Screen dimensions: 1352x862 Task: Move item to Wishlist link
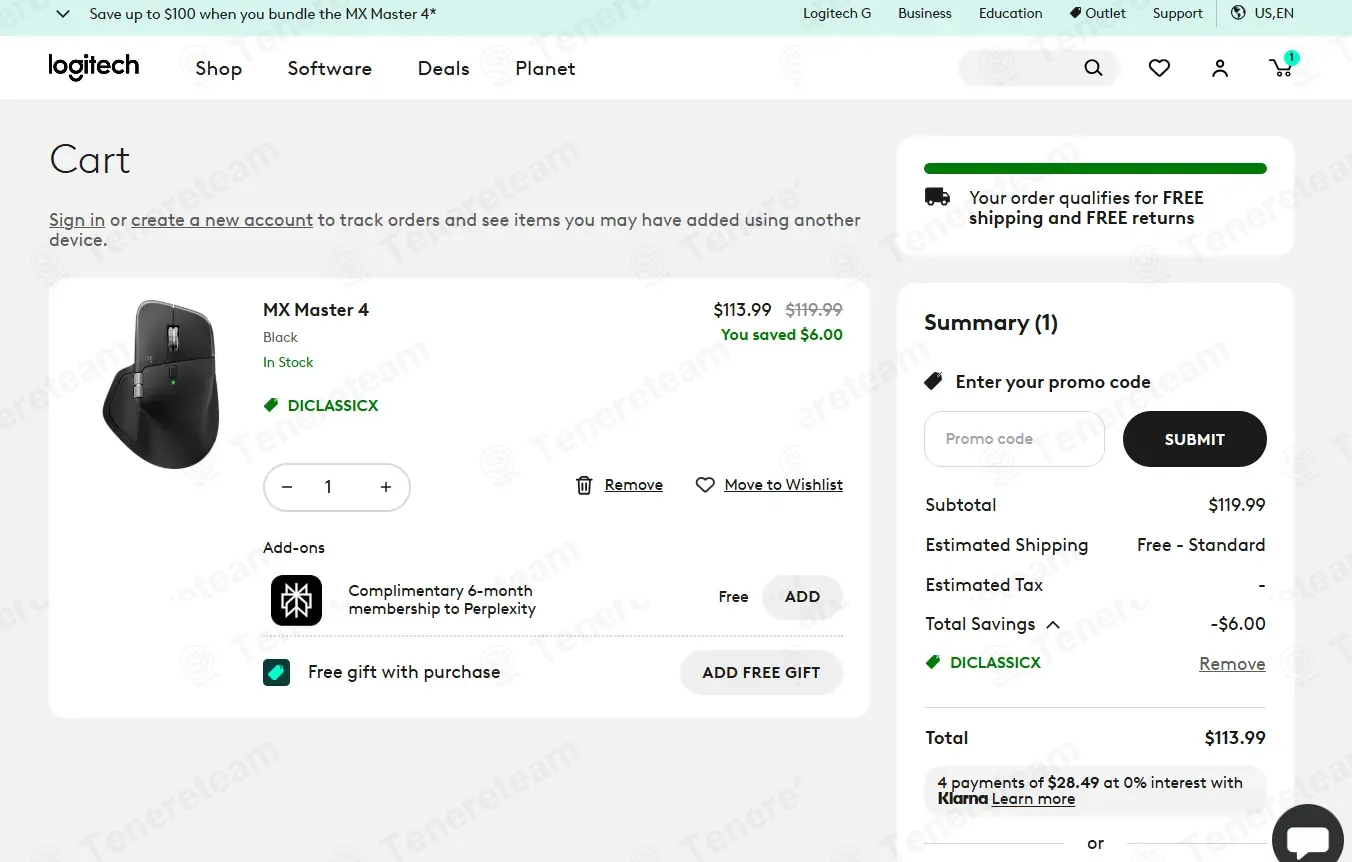point(783,485)
